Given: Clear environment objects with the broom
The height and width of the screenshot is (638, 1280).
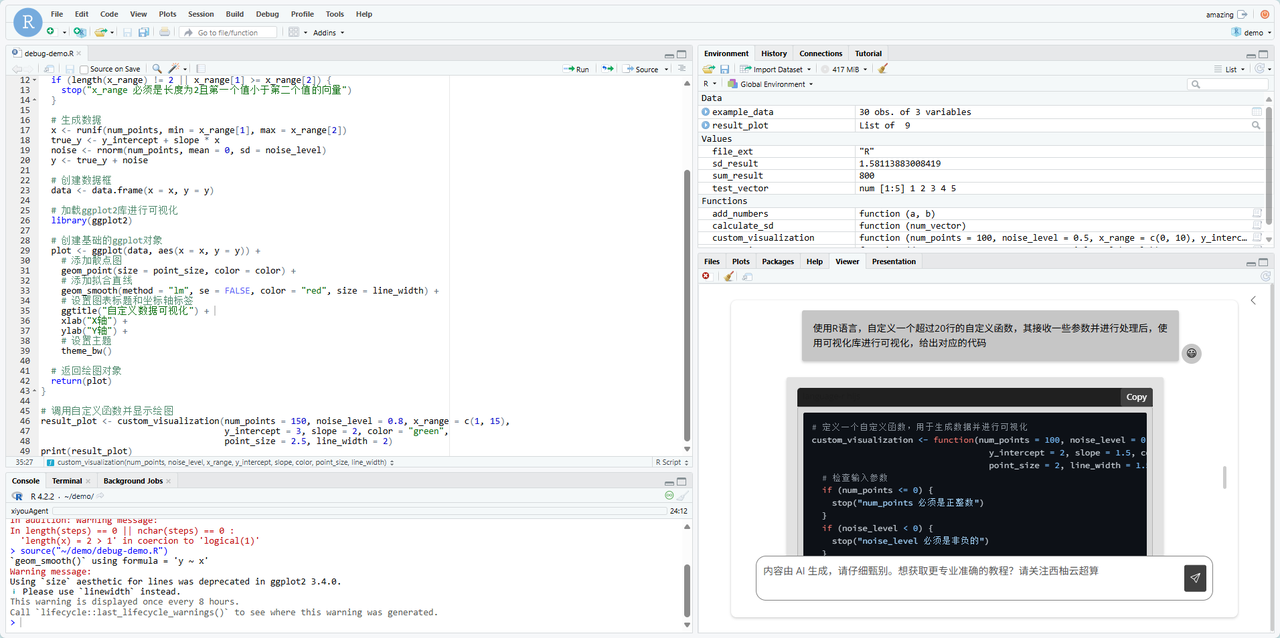Looking at the screenshot, I should pos(883,69).
